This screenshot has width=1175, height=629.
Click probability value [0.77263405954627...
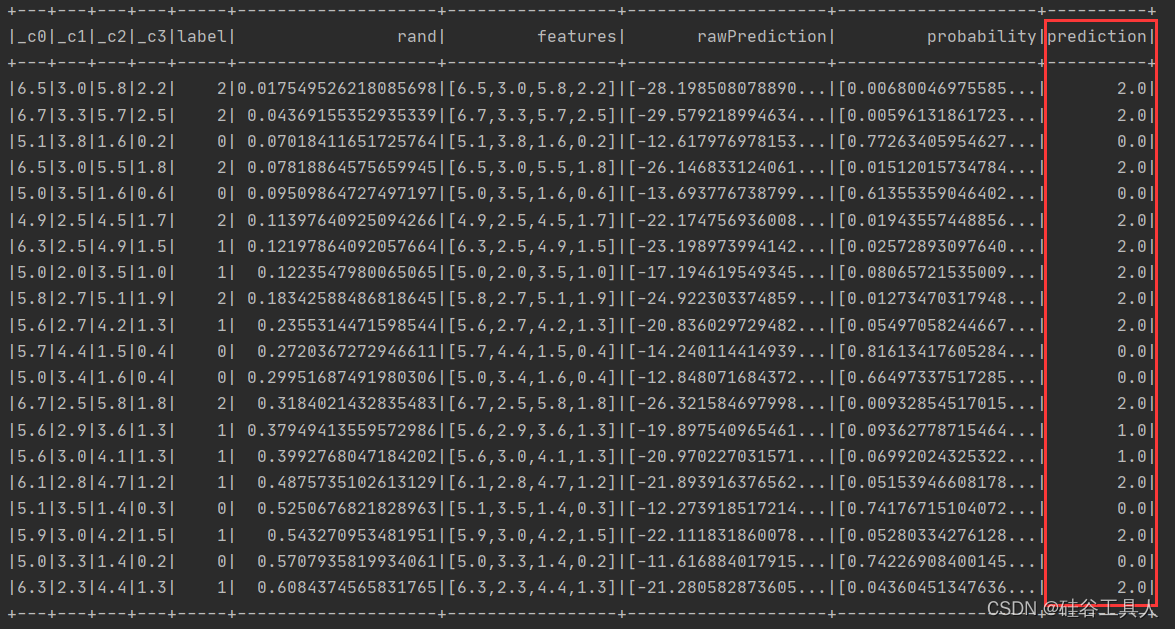pyautogui.click(x=937, y=142)
